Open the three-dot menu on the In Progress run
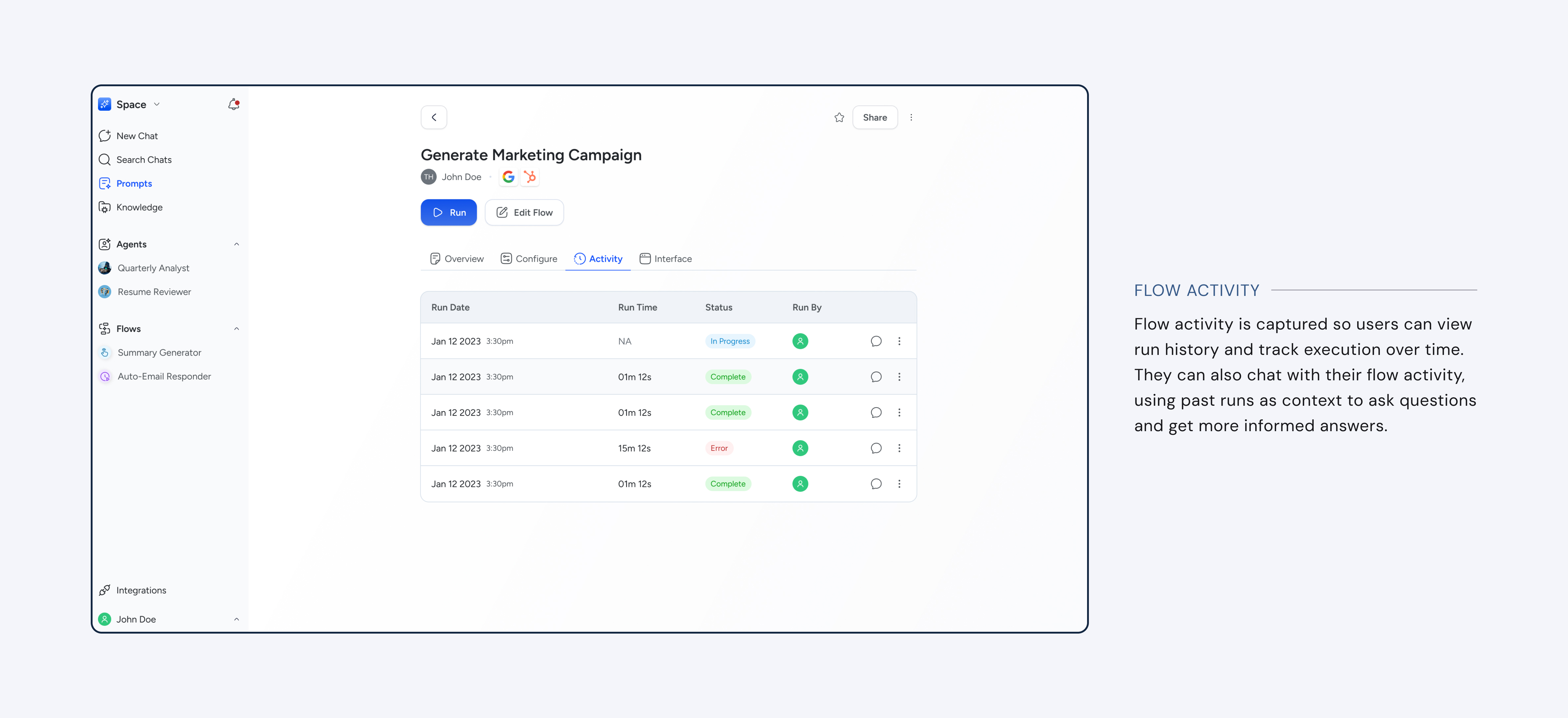Image resolution: width=1568 pixels, height=718 pixels. pos(900,341)
